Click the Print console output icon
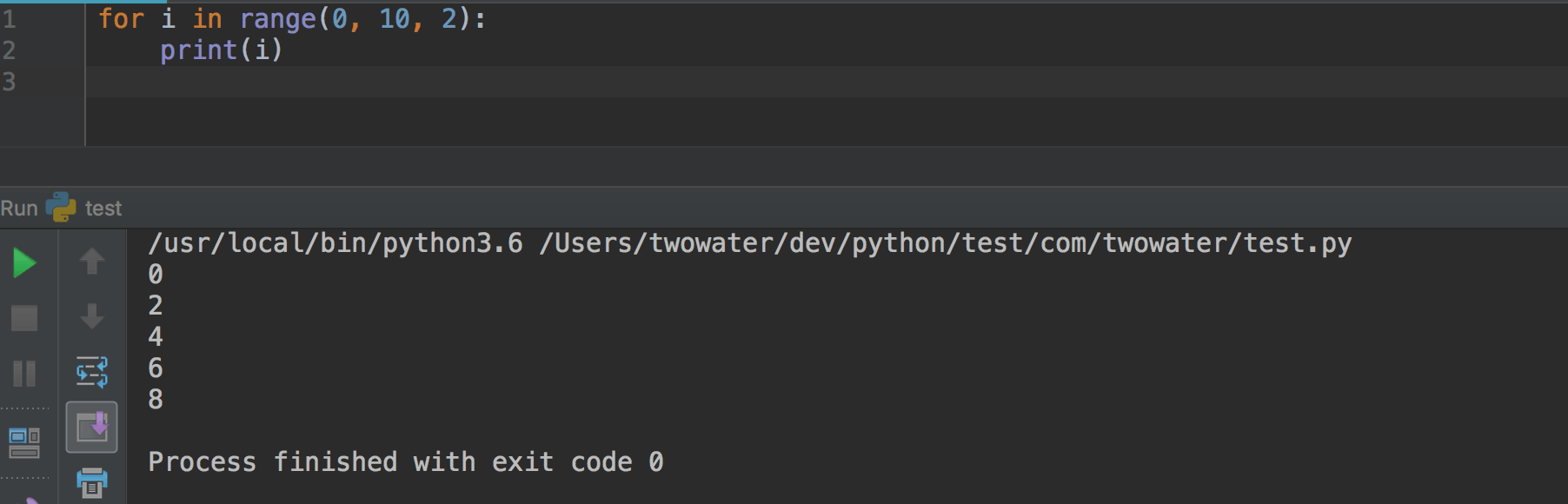1568x504 pixels. 92,482
